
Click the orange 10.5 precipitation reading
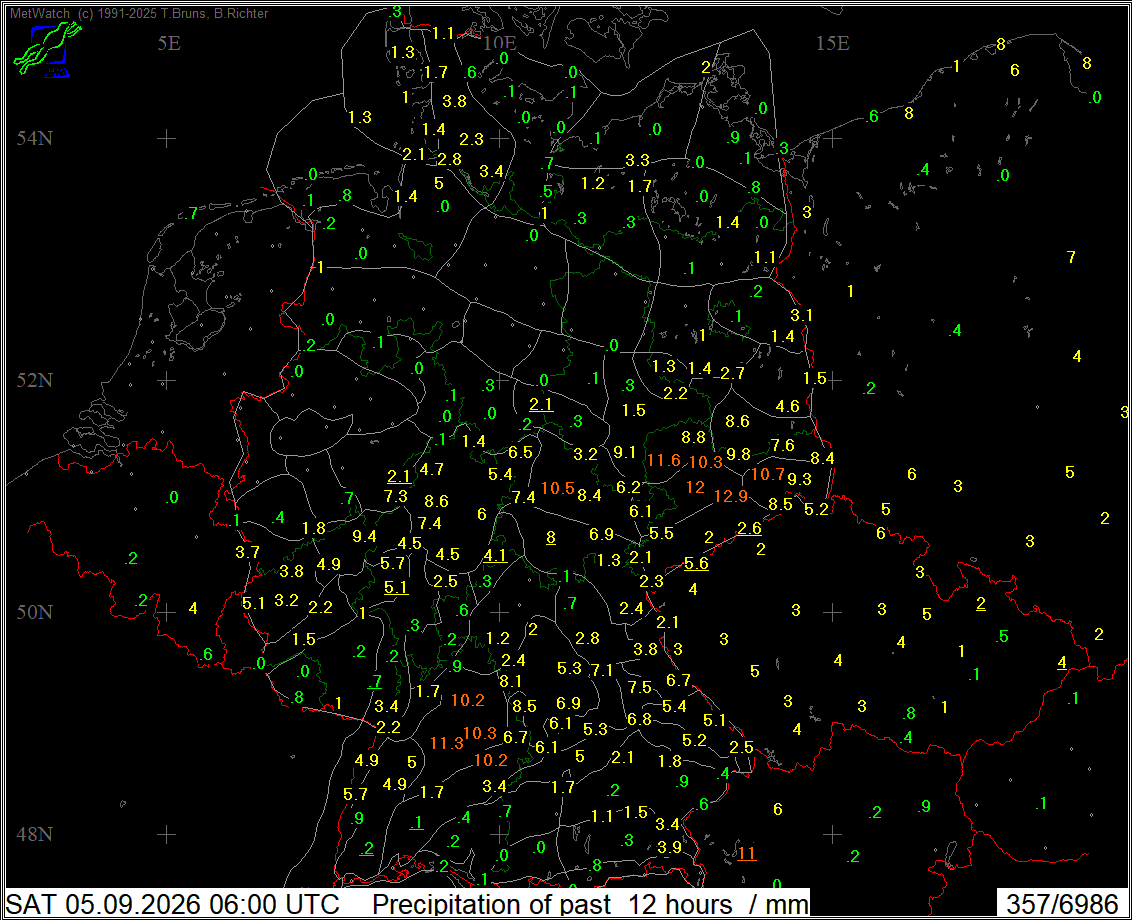(557, 488)
